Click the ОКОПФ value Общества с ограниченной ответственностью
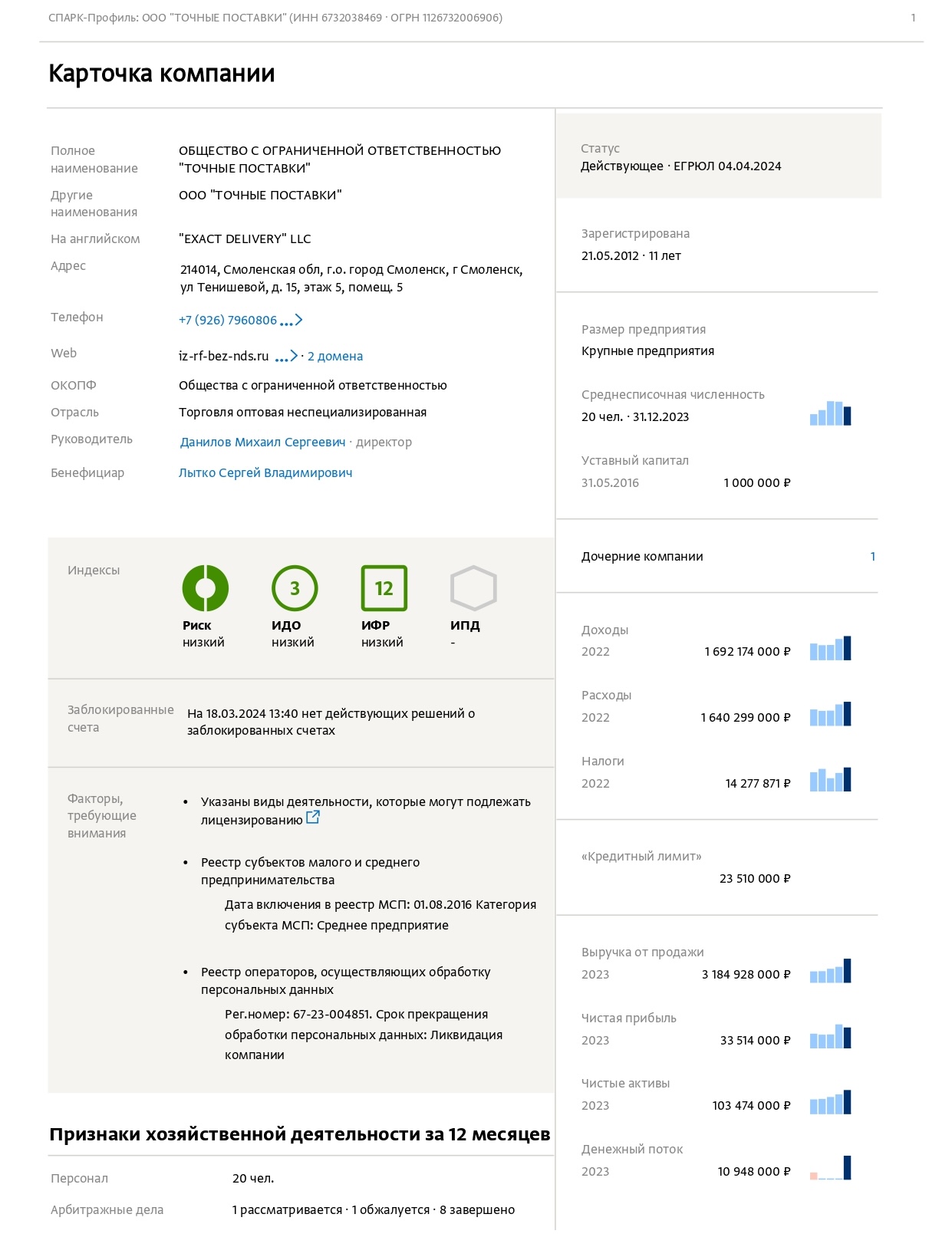 point(313,386)
